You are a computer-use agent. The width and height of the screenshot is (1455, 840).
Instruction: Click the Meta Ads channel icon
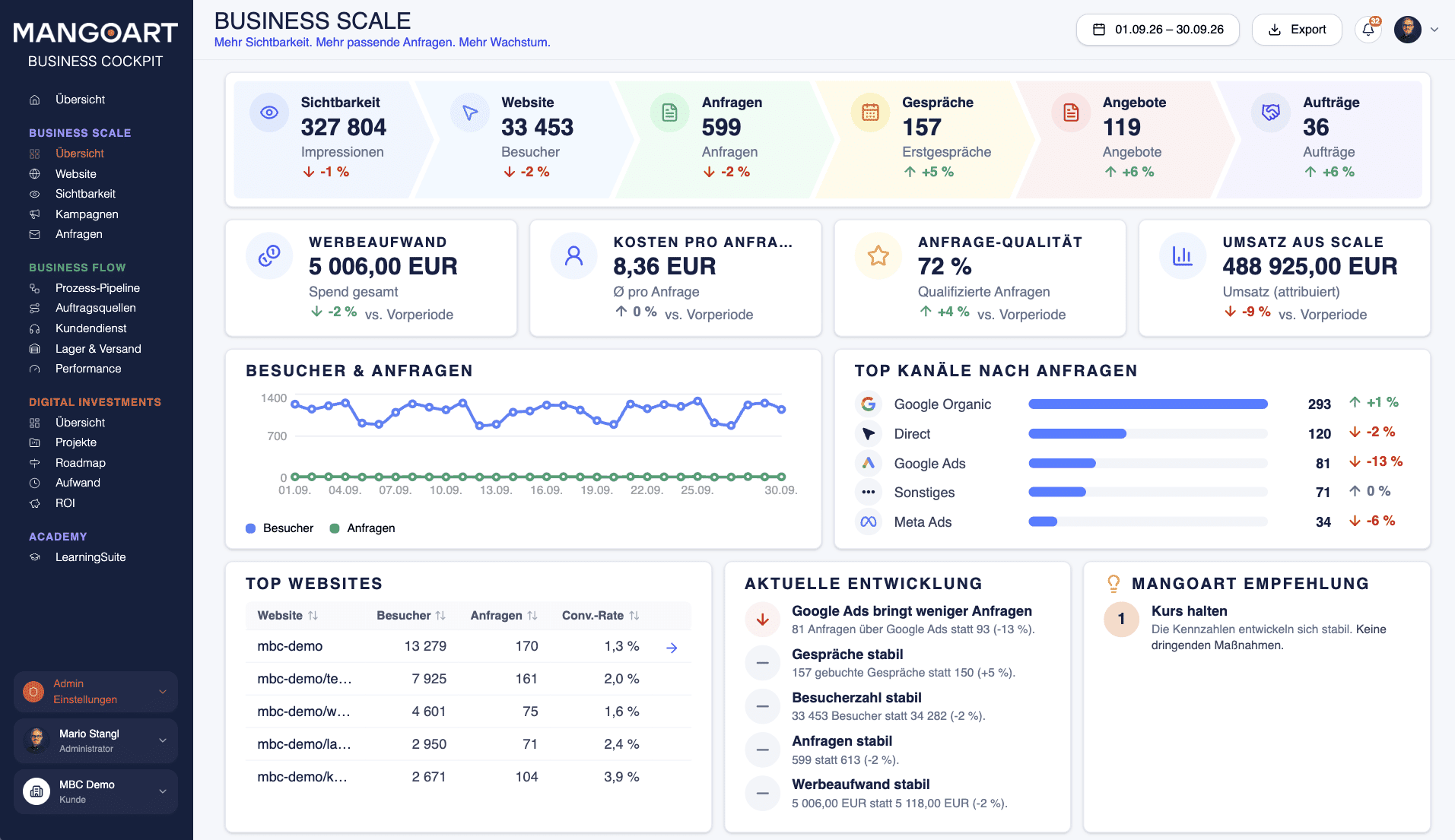(x=869, y=522)
